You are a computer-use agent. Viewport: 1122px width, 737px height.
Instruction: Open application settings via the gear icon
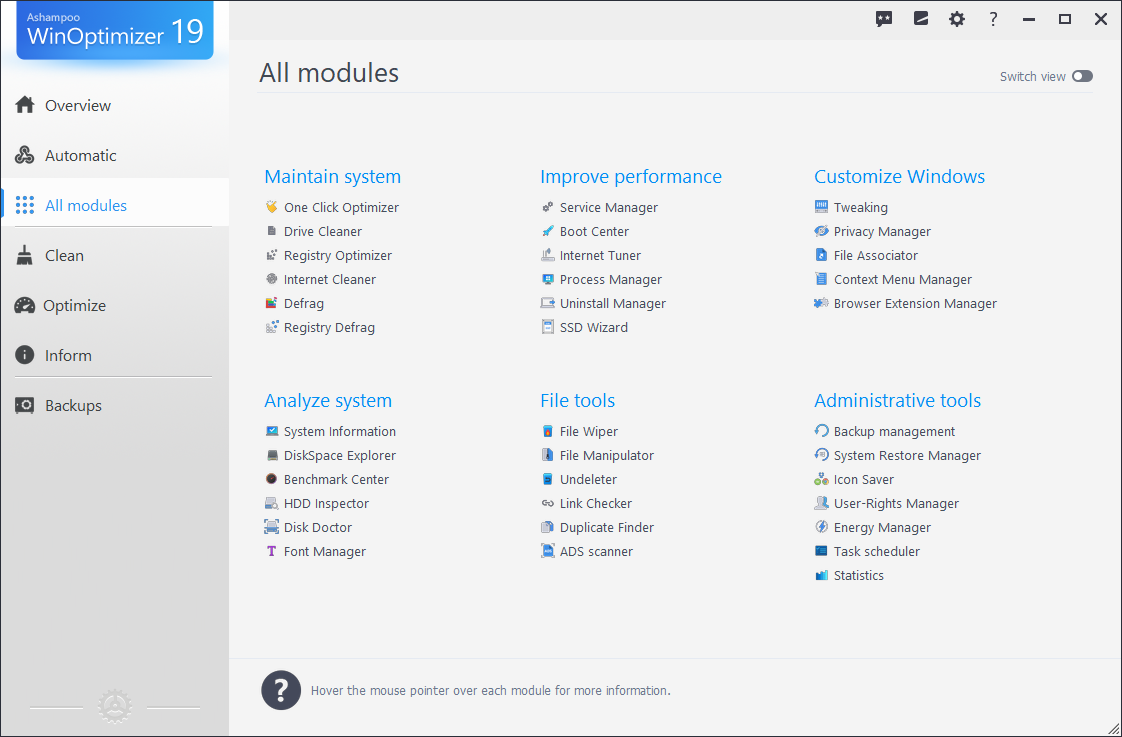click(957, 18)
